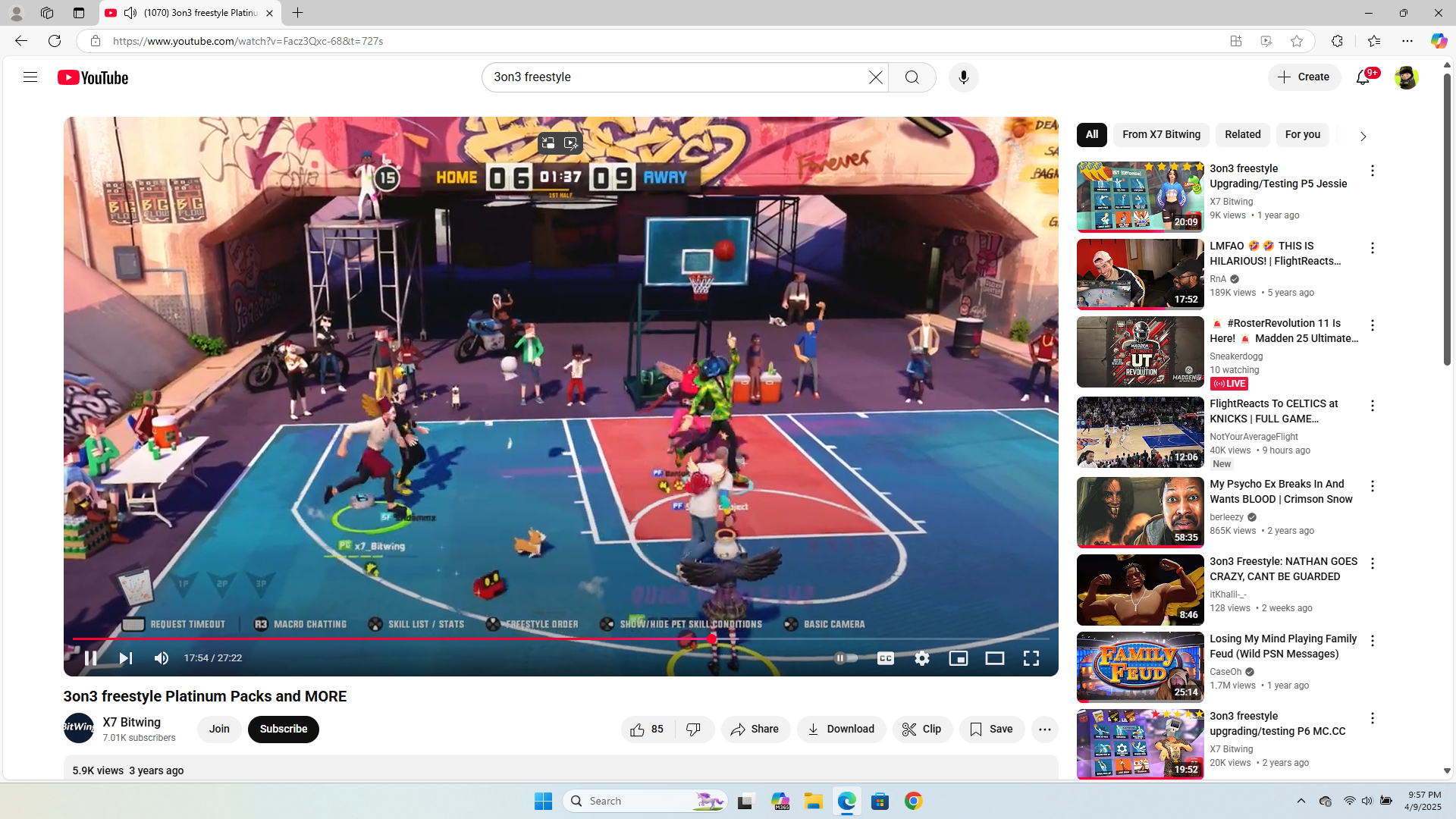Open the account avatar menu

(1407, 77)
